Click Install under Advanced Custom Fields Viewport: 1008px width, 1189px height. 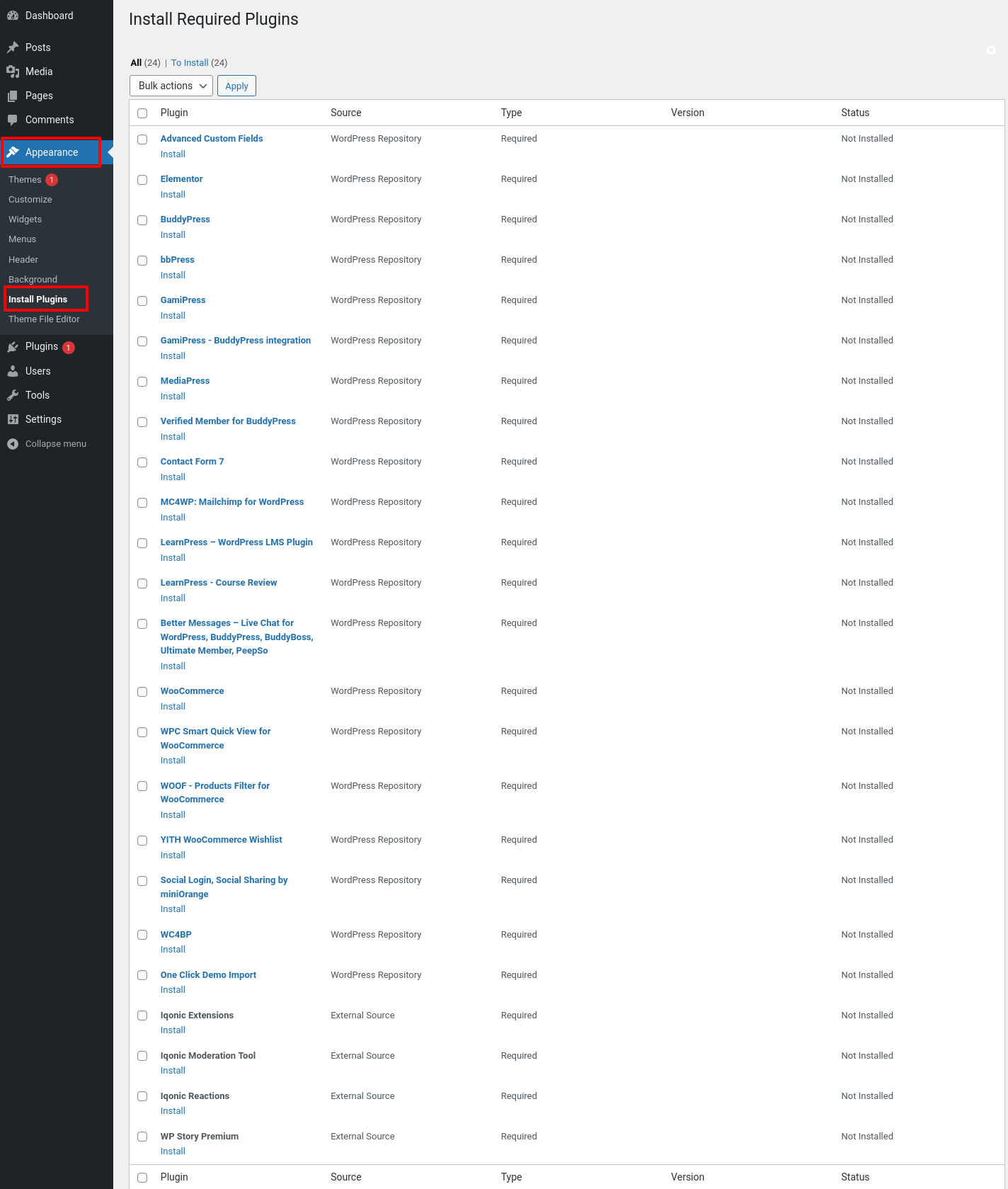(x=173, y=154)
